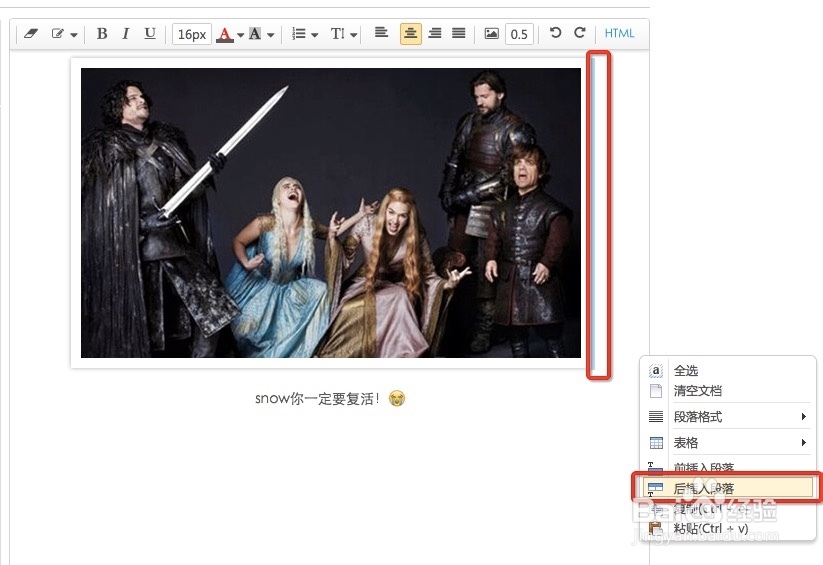
Task: Open the format brush dropdown arrow
Action: point(73,35)
